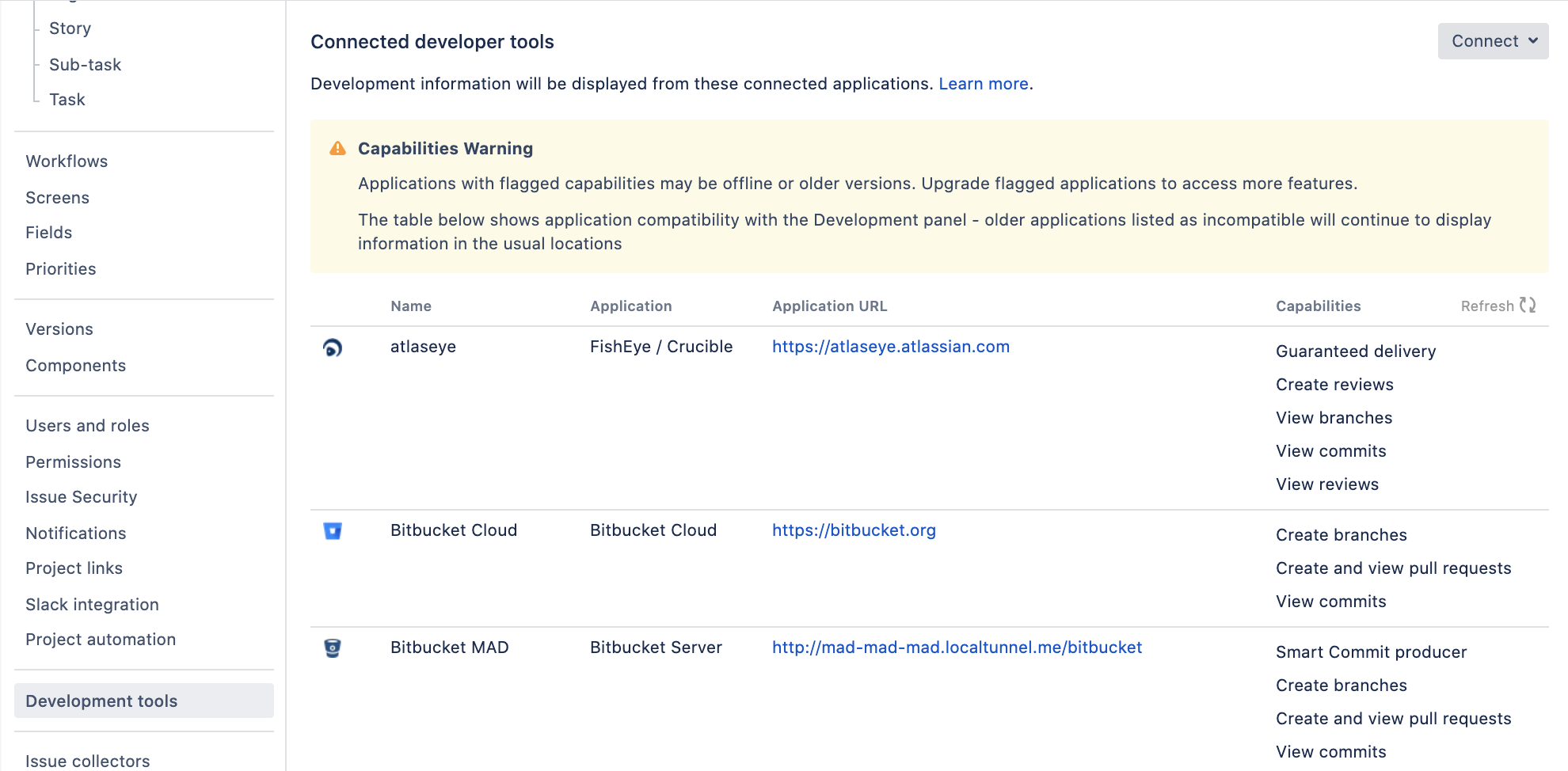Follow the bitbucket.org application URL
The image size is (1568, 771).
(854, 530)
